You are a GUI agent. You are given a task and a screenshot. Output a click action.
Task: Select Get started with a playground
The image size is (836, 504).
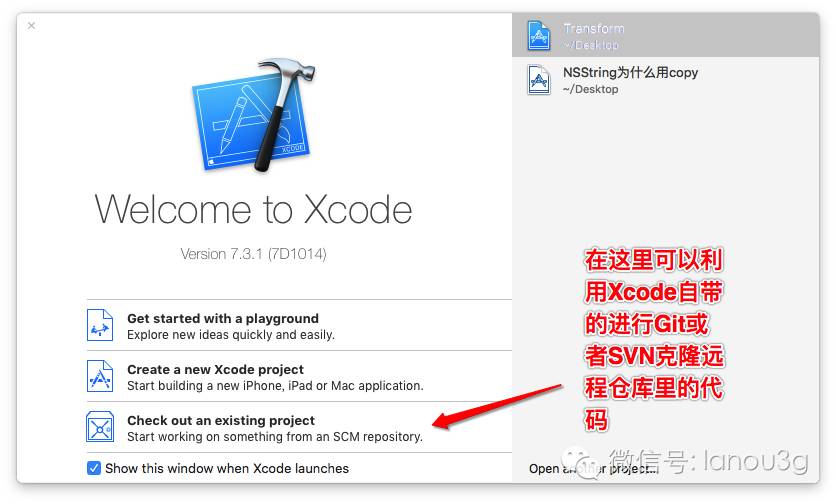(299, 325)
